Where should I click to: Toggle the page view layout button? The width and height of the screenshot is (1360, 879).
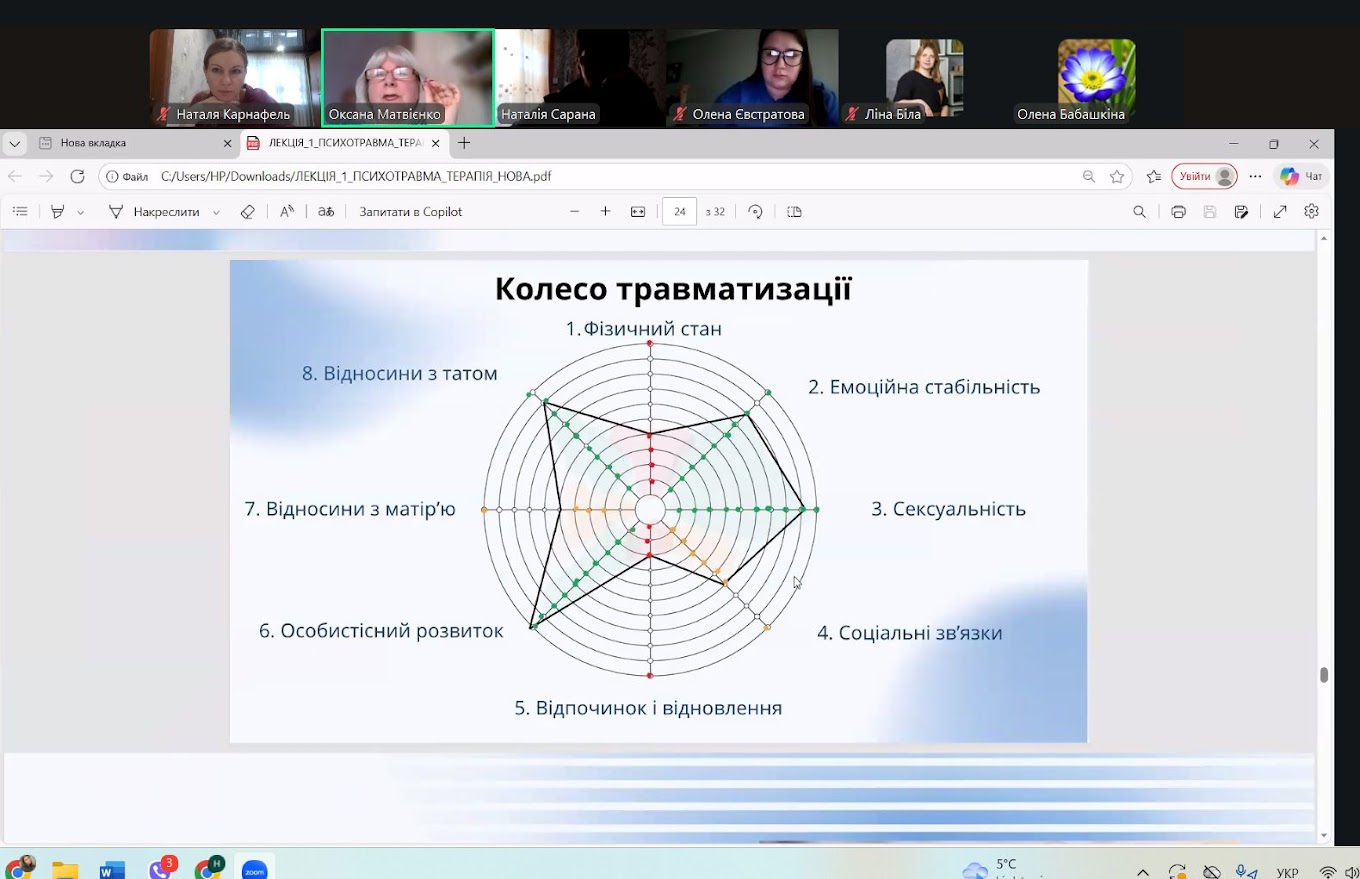pyautogui.click(x=794, y=212)
